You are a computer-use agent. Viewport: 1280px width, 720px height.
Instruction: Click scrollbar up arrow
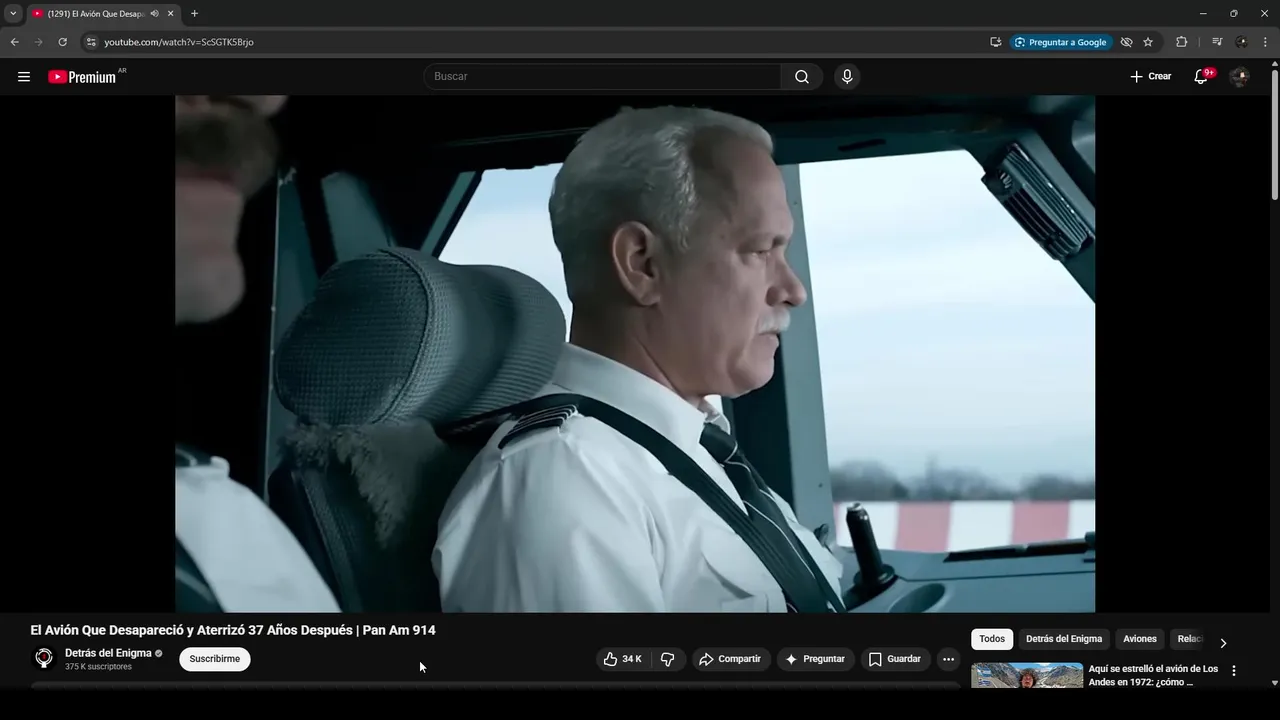(x=1274, y=65)
